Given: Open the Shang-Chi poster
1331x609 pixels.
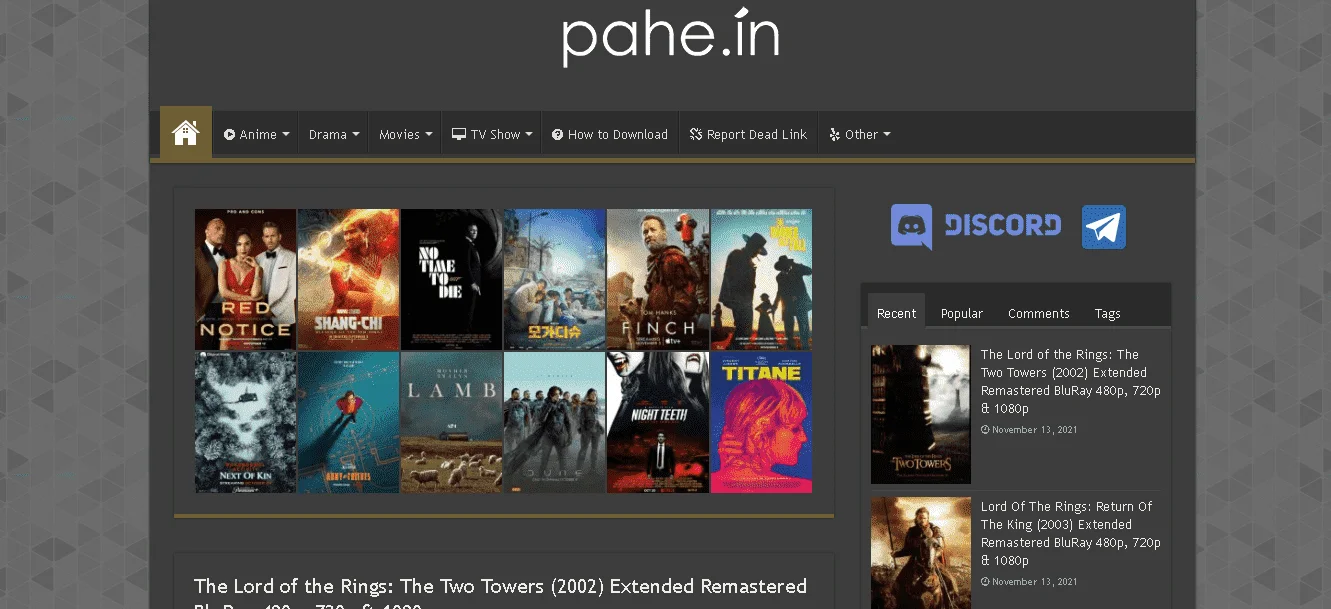Looking at the screenshot, I should point(349,279).
